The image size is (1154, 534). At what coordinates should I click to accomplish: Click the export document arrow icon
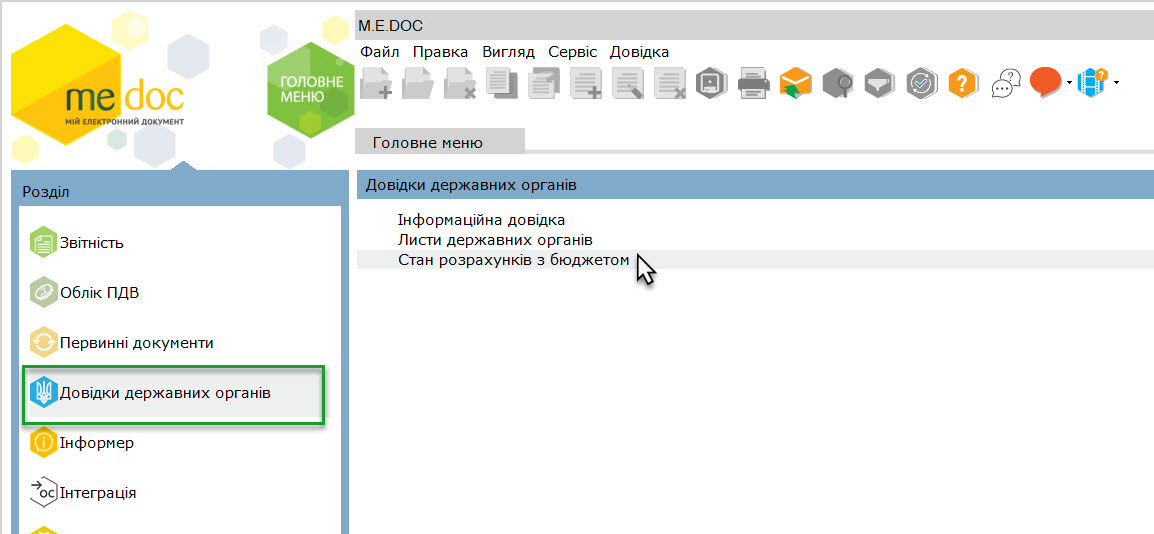click(544, 82)
